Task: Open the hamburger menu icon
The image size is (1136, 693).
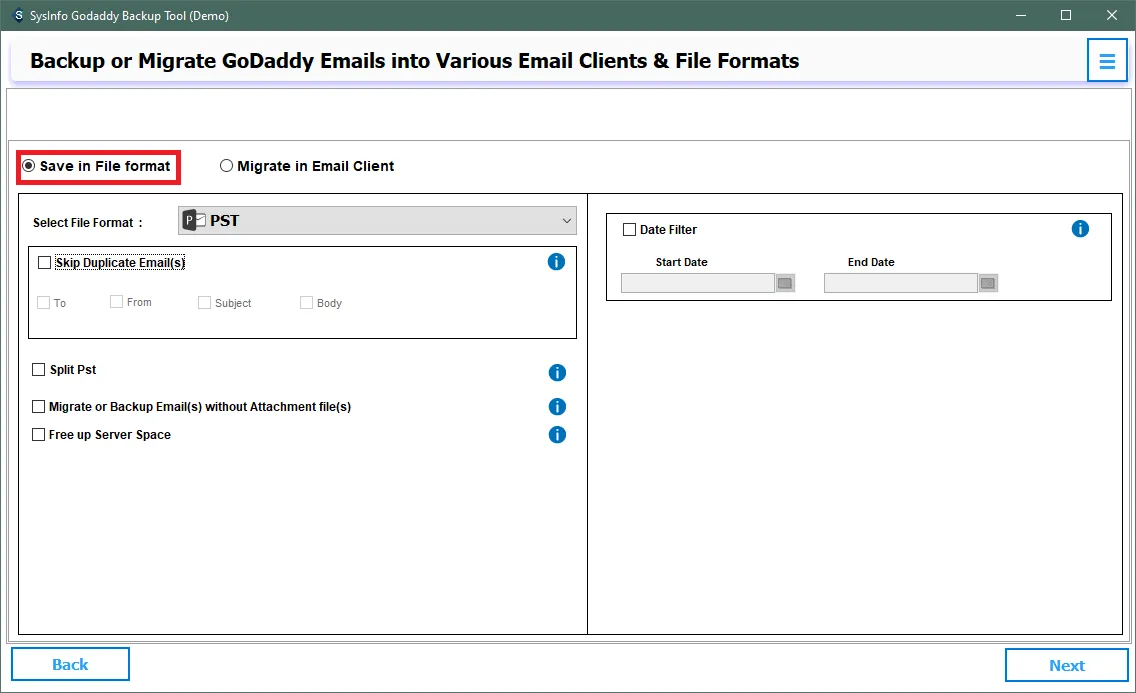Action: pyautogui.click(x=1107, y=61)
